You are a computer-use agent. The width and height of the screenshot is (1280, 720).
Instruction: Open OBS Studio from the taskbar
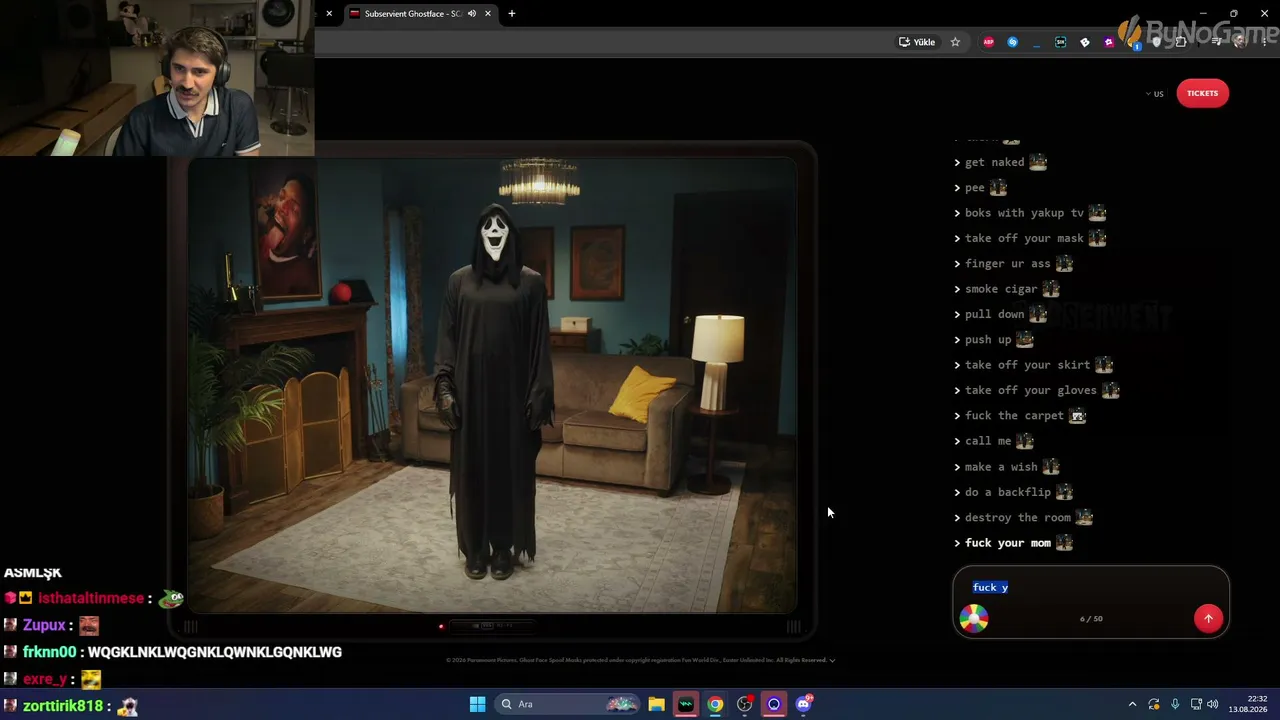(x=745, y=704)
